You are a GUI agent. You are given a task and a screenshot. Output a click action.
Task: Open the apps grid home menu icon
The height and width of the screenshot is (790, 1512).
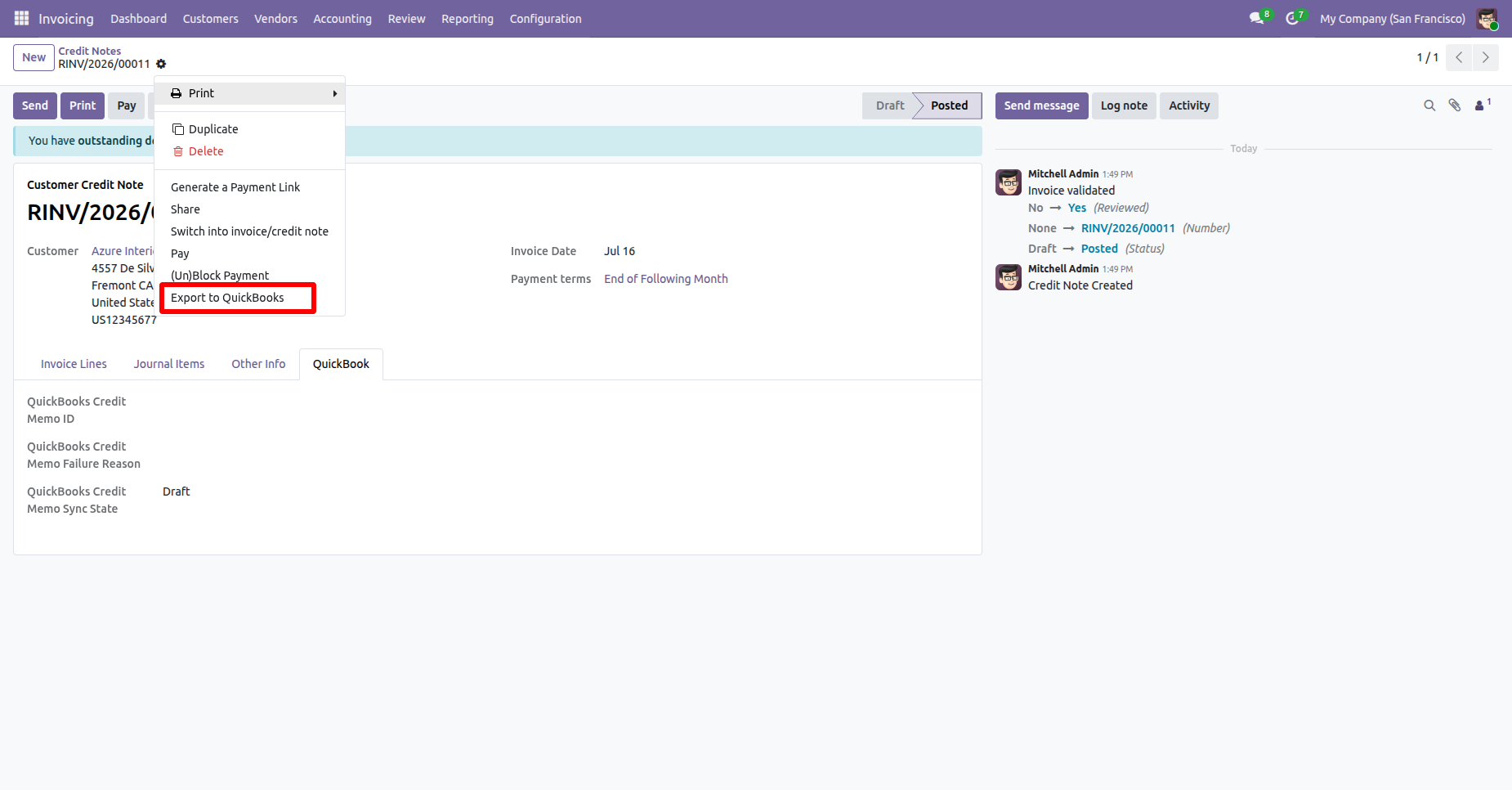coord(21,18)
